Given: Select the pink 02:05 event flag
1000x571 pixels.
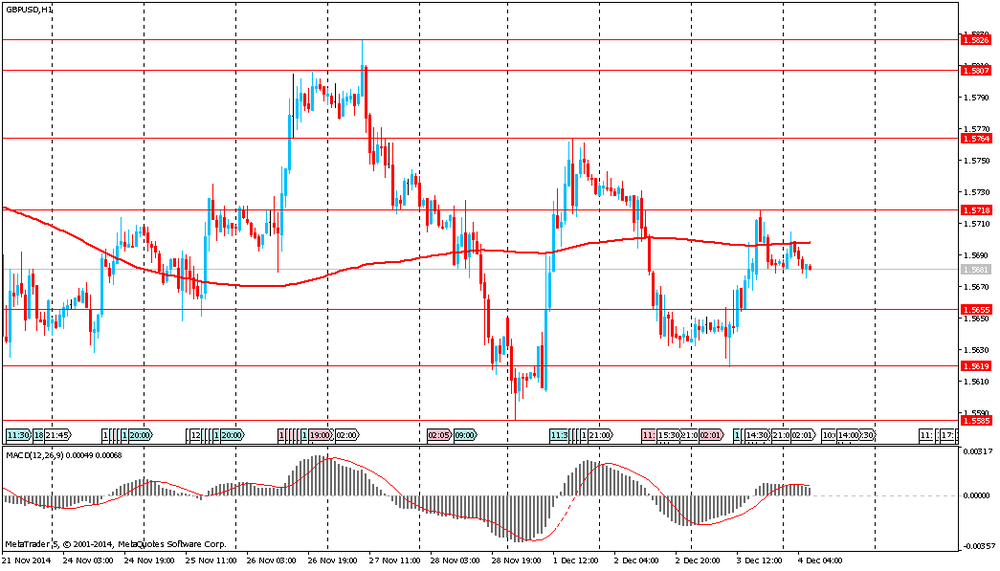Looking at the screenshot, I should point(439,436).
